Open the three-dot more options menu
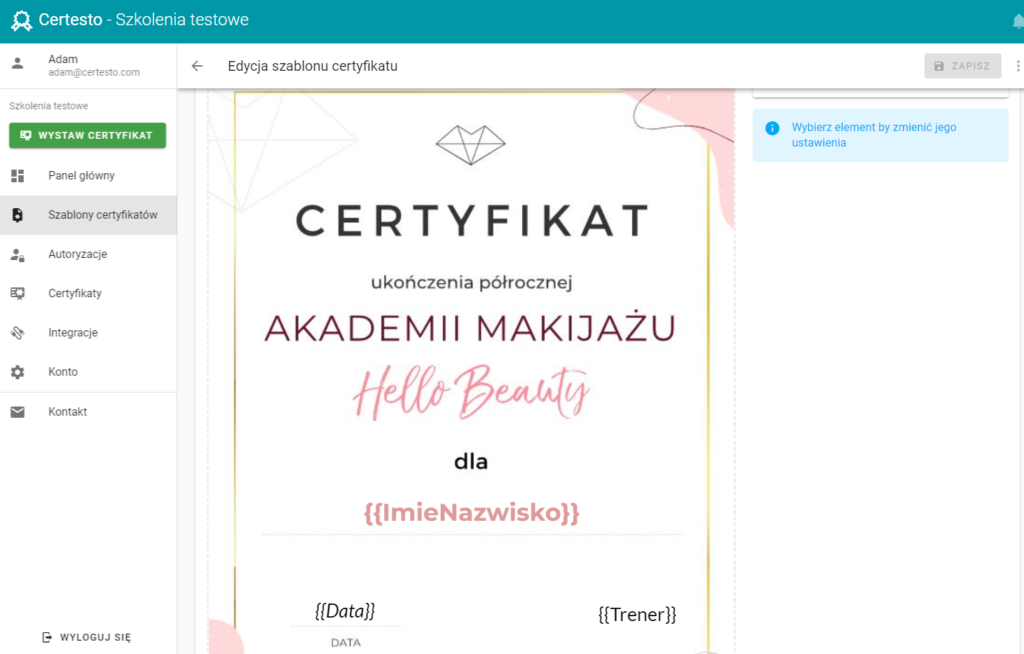1024x654 pixels. click(x=1017, y=66)
